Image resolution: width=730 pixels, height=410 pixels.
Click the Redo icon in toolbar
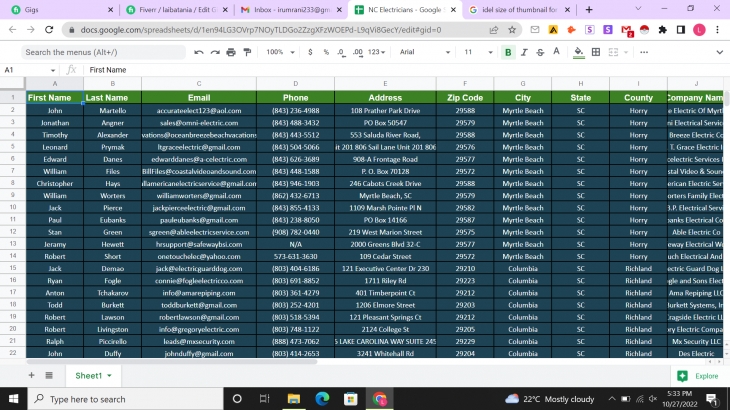[215, 52]
